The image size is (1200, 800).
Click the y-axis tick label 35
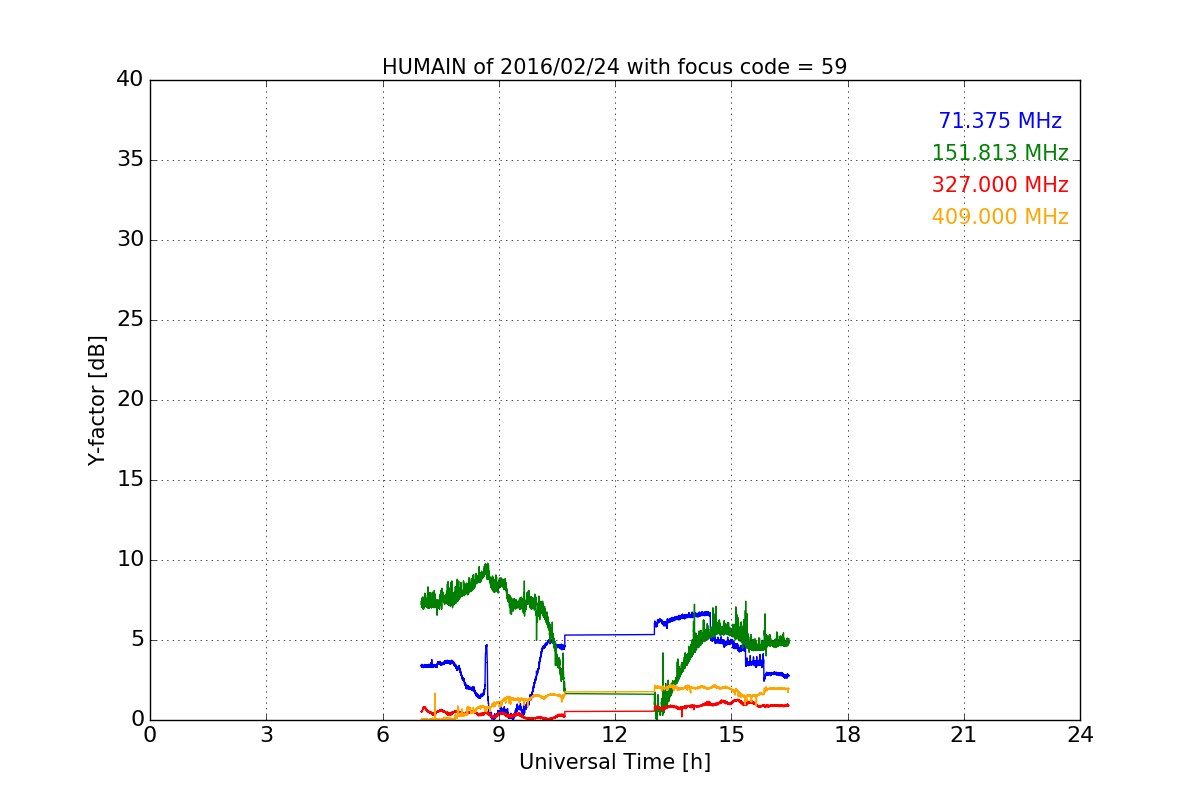coord(130,160)
